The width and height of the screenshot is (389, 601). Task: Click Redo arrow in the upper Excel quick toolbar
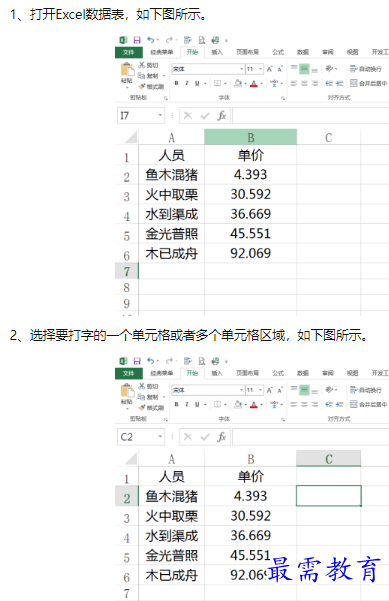pos(169,40)
